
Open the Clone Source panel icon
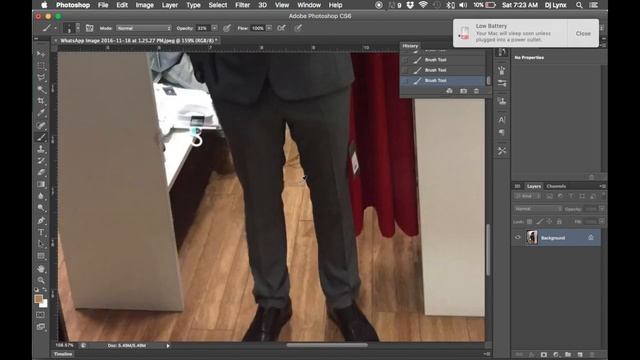(x=502, y=101)
